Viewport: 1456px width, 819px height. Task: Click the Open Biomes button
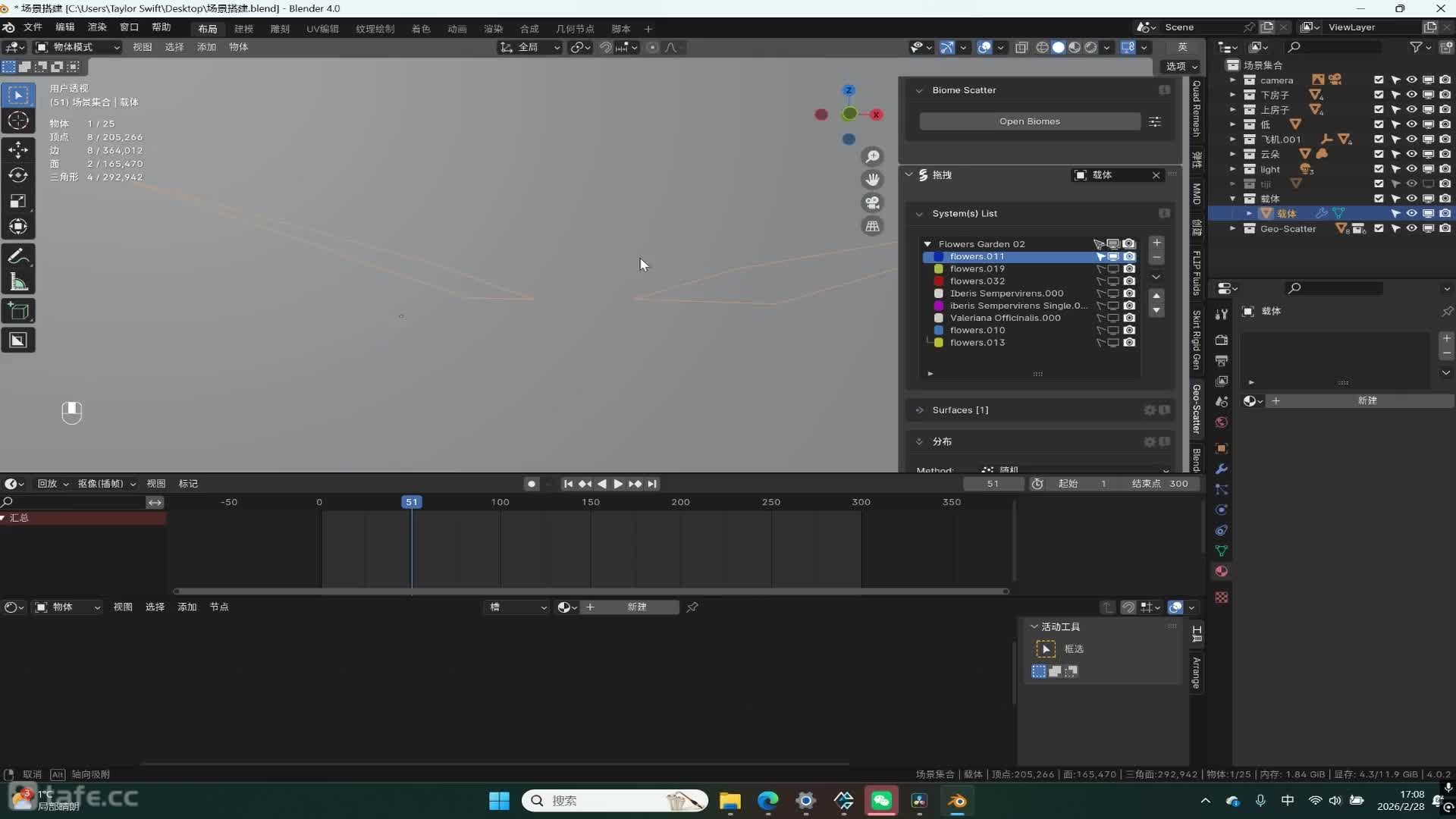[x=1029, y=121]
